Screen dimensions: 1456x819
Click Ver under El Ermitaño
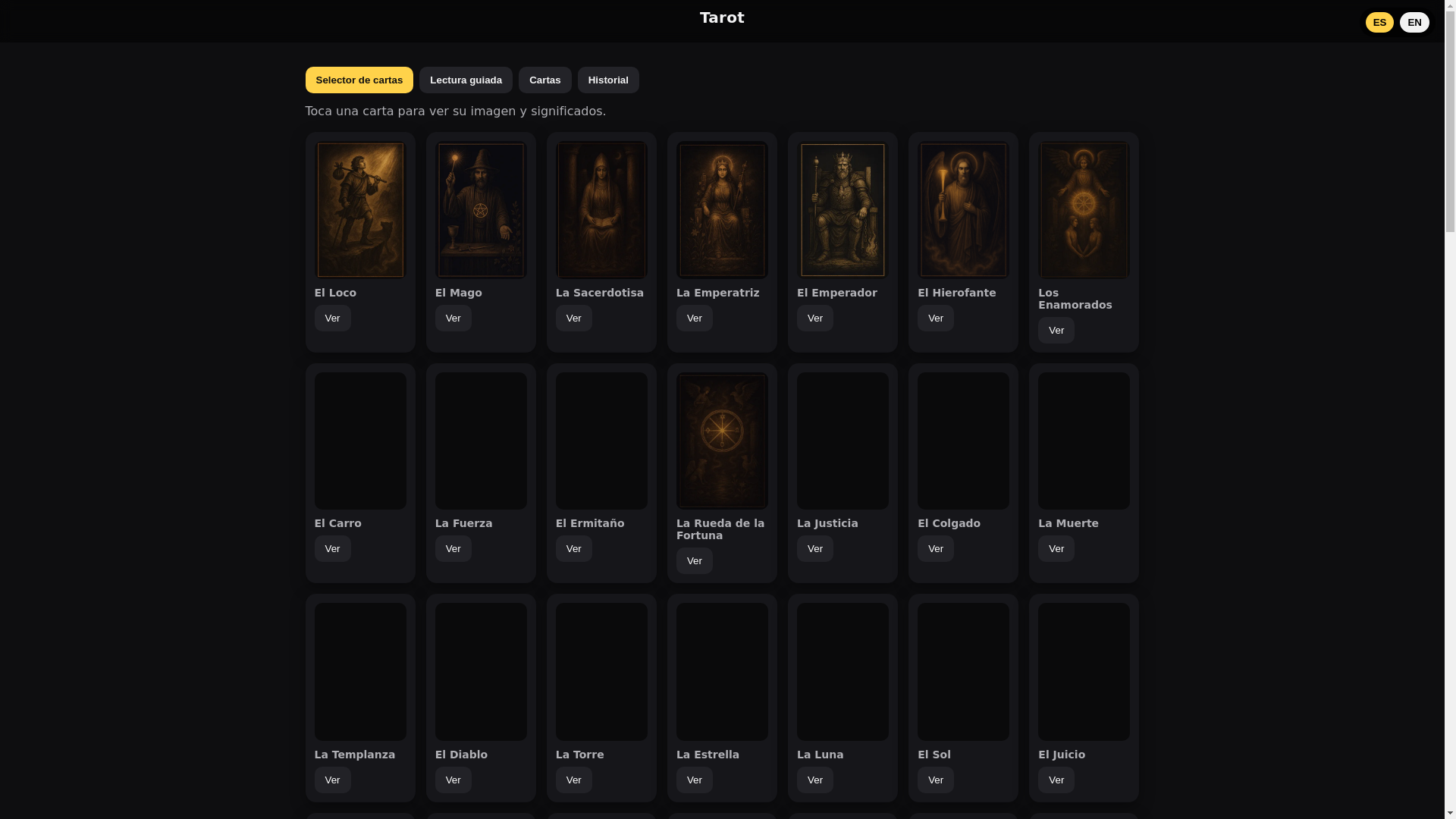[x=573, y=548]
